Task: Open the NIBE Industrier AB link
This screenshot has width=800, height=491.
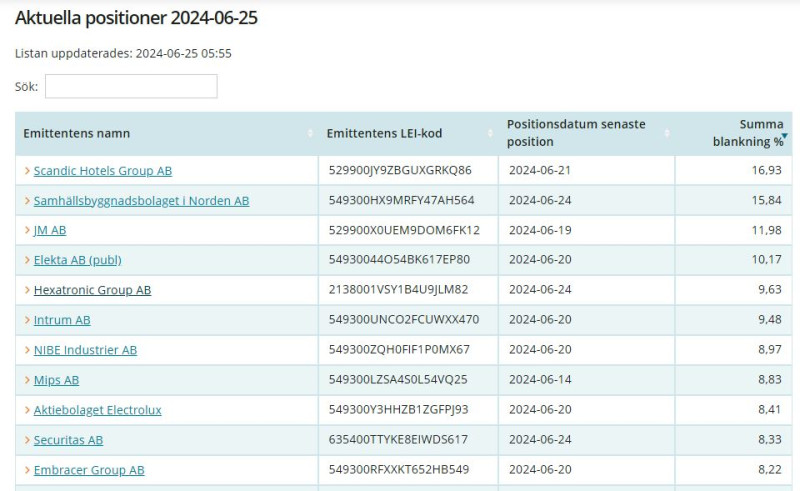Action: 85,350
